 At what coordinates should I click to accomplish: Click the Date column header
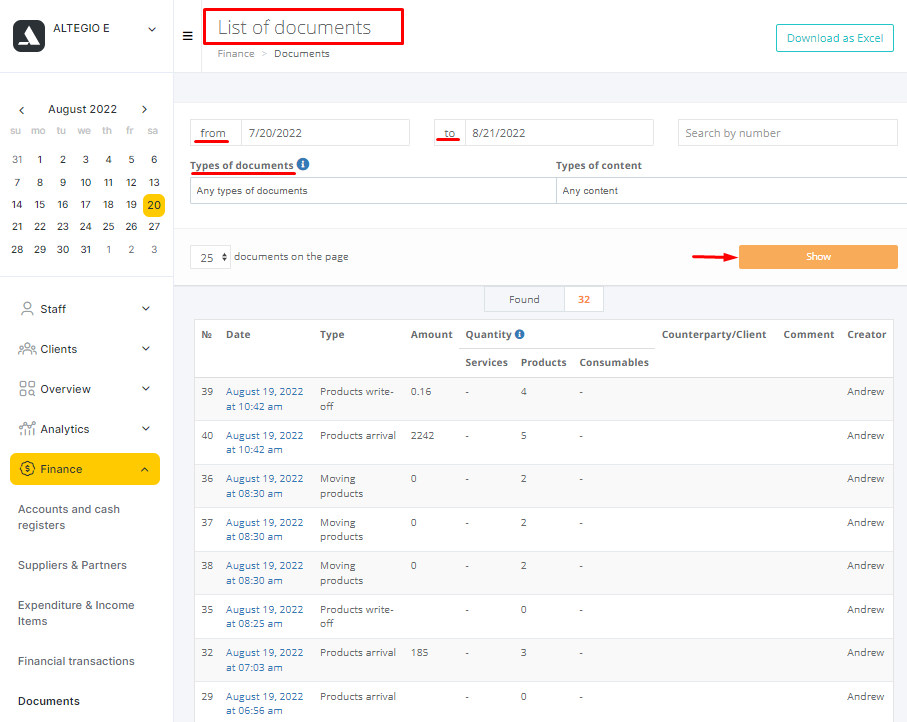(x=238, y=334)
